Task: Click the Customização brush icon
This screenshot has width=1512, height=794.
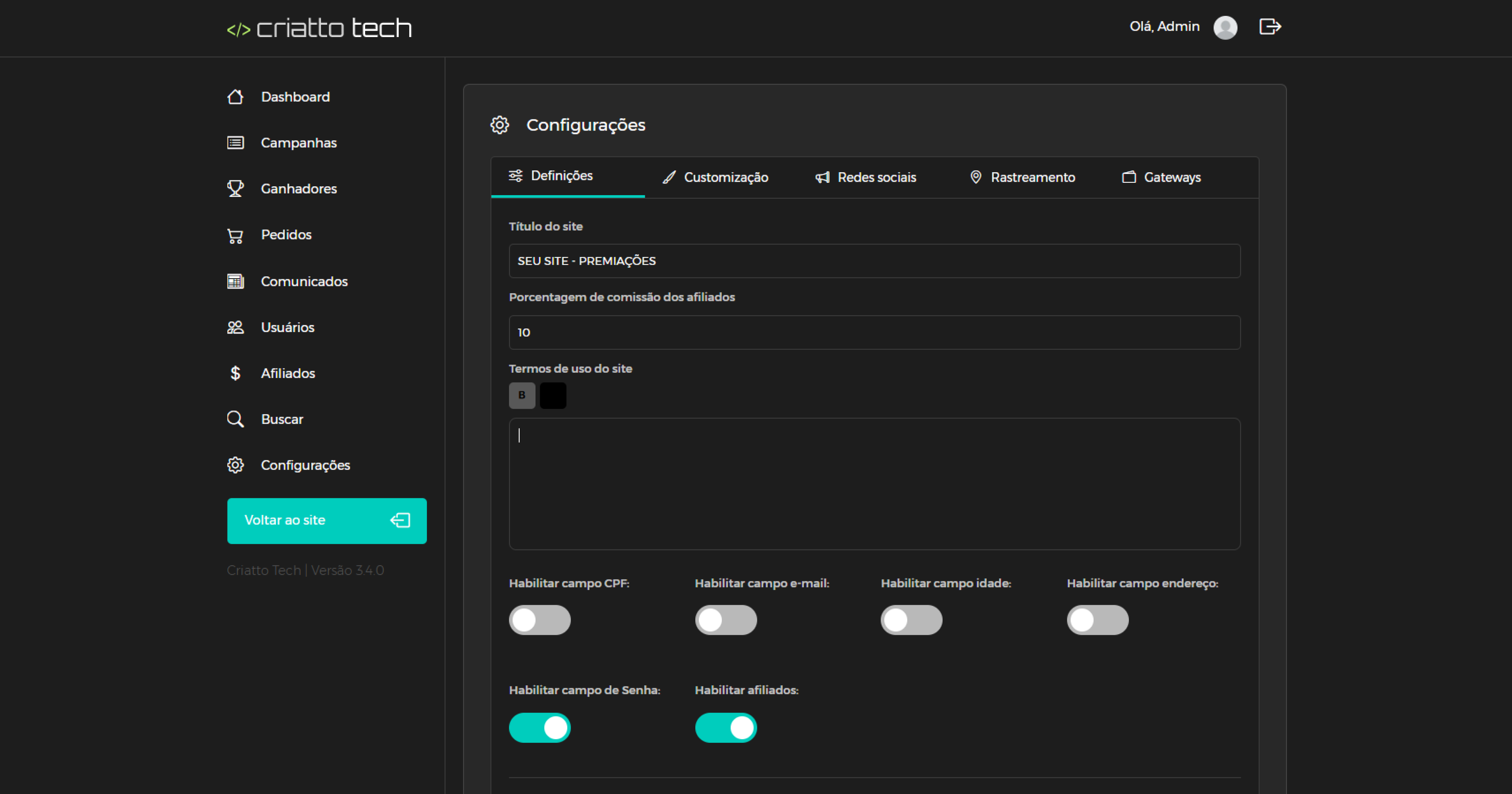Action: [x=669, y=178]
